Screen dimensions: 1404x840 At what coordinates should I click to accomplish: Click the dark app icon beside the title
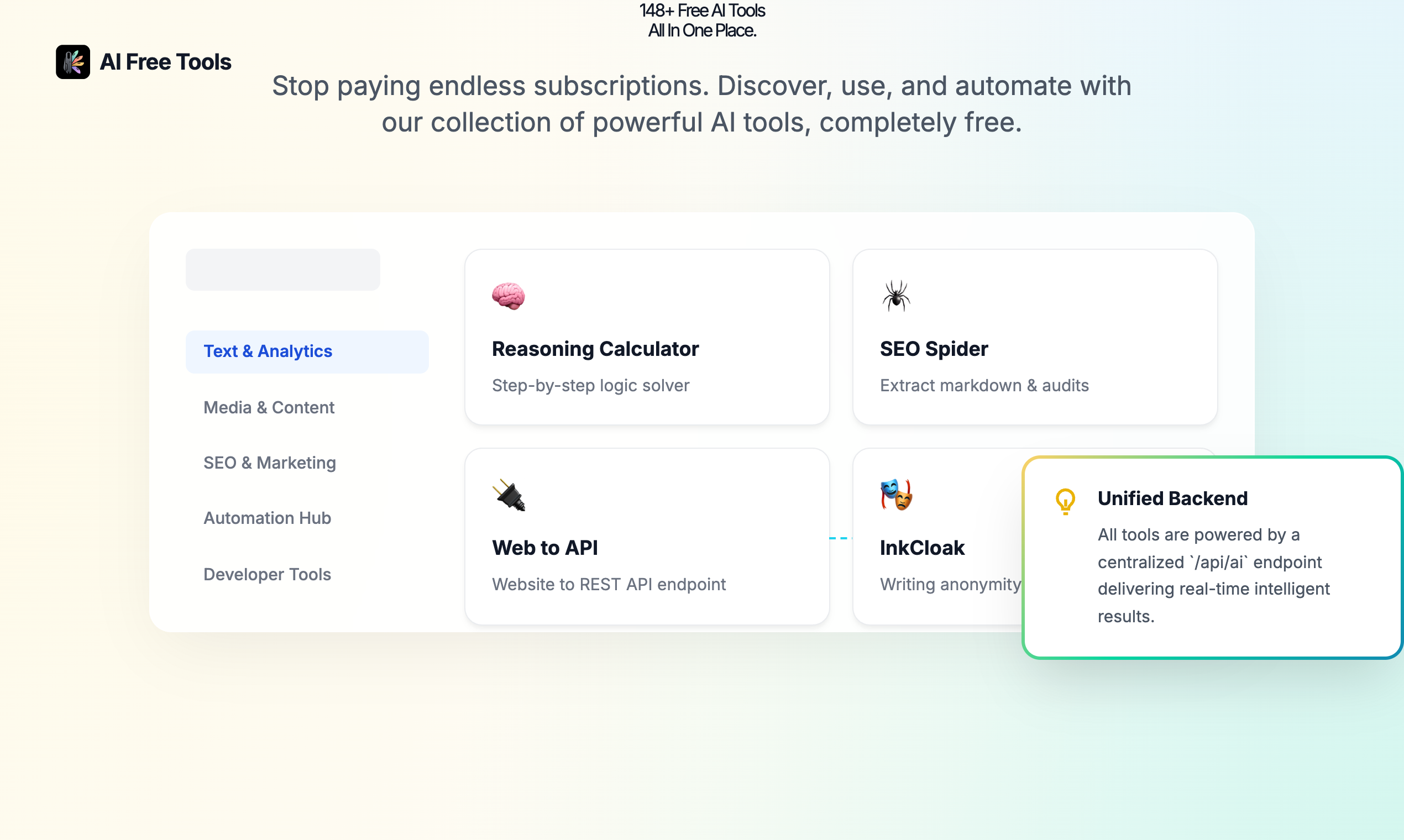click(x=72, y=62)
